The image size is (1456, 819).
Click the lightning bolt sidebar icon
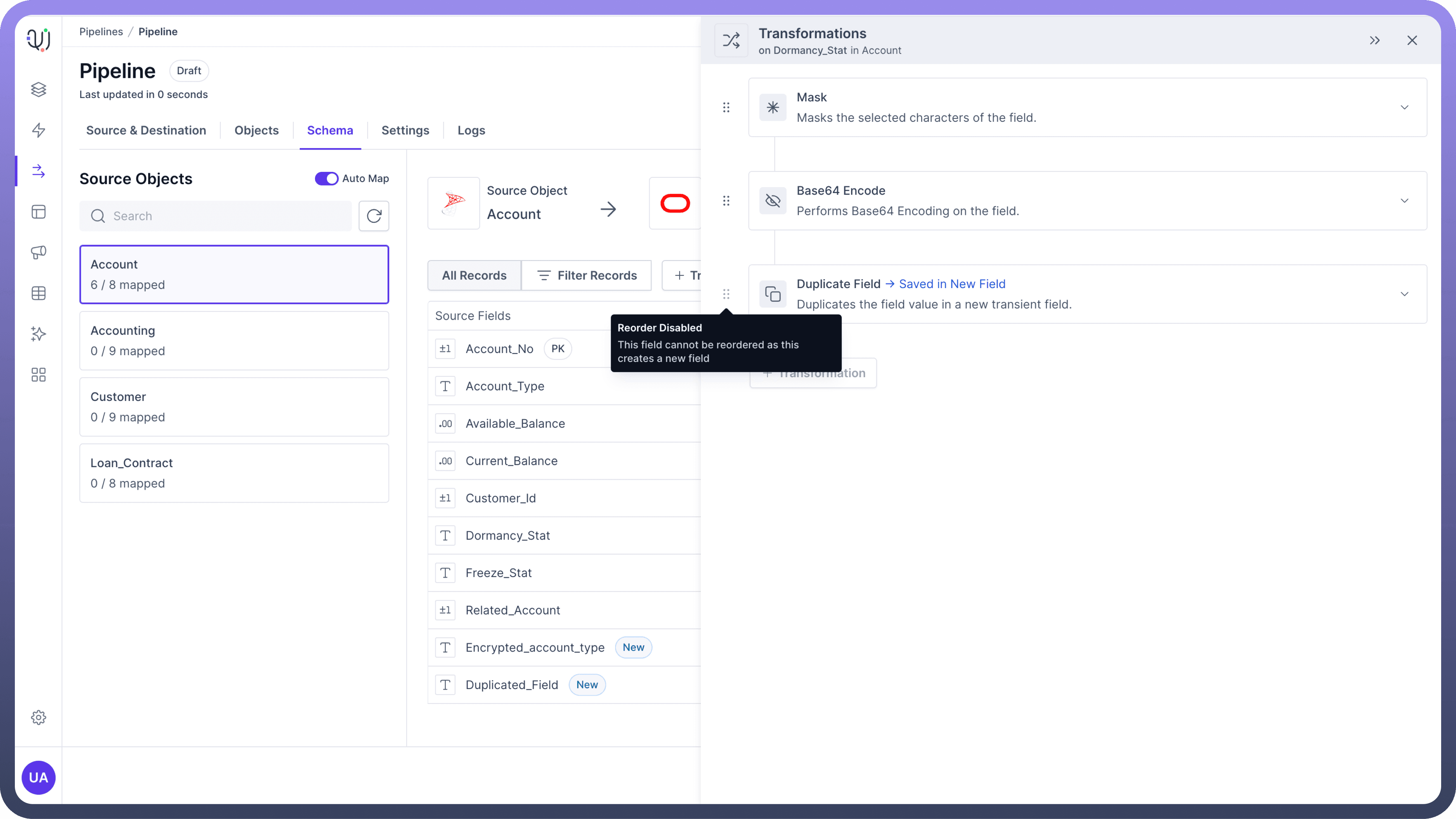38,130
